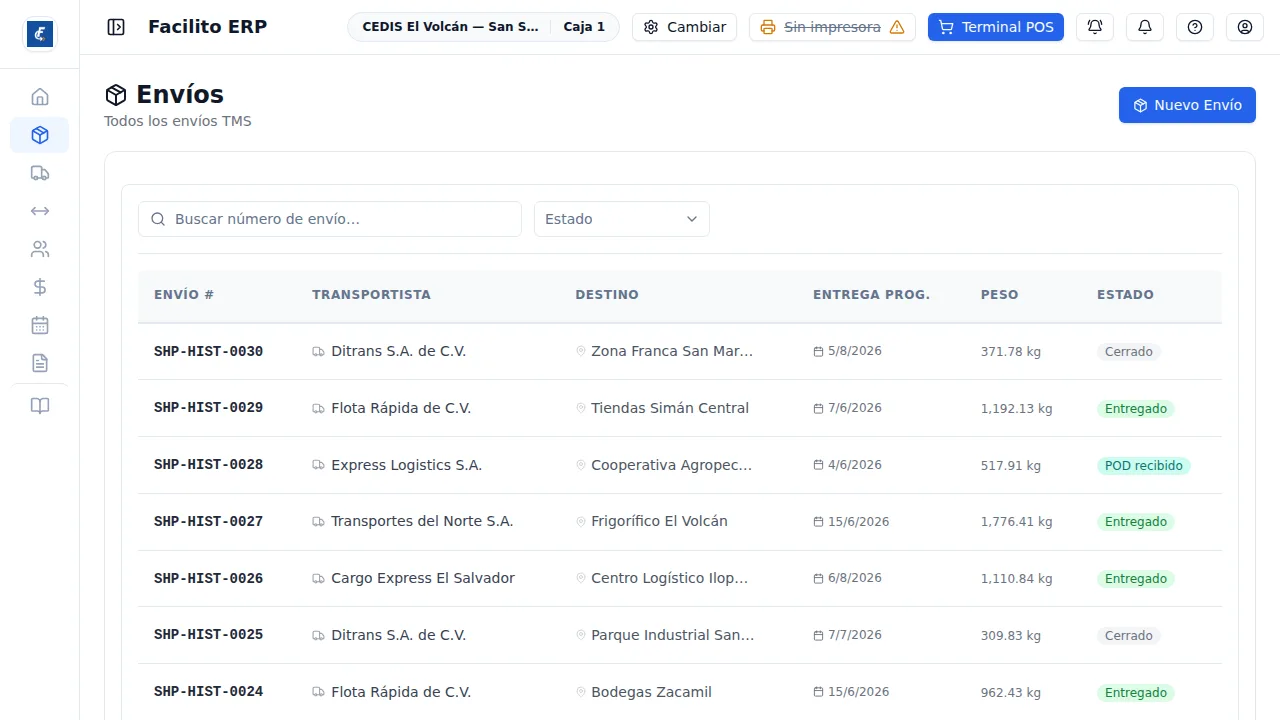Screen dimensions: 1280x720
Task: Create a Nuevo Envío
Action: click(x=1187, y=105)
